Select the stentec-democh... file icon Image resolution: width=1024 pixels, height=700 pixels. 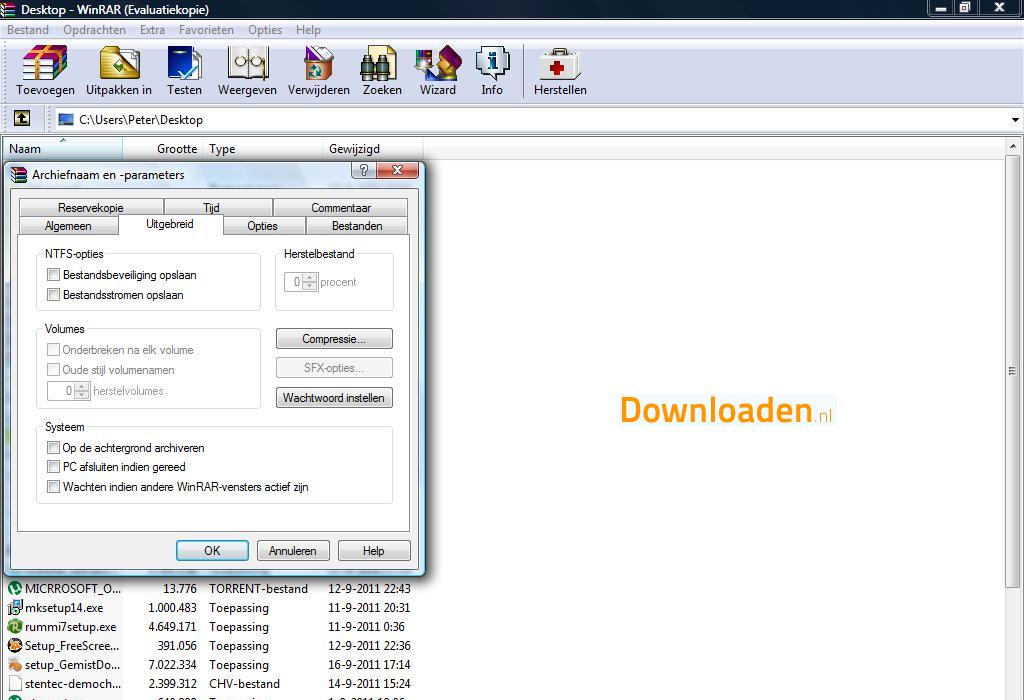point(14,683)
